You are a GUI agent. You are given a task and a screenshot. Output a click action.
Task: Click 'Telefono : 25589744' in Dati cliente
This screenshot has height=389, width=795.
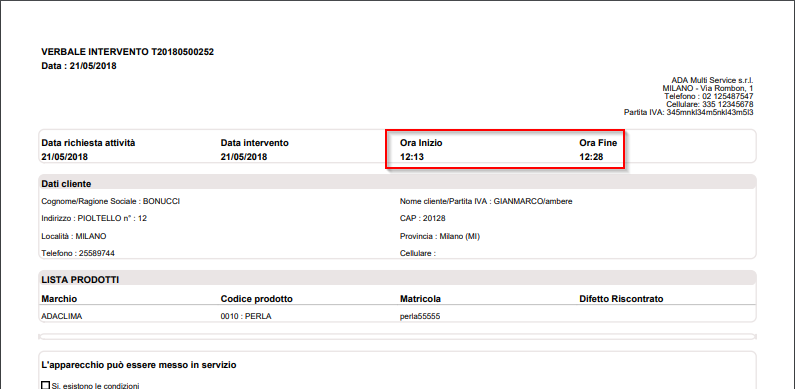78,253
